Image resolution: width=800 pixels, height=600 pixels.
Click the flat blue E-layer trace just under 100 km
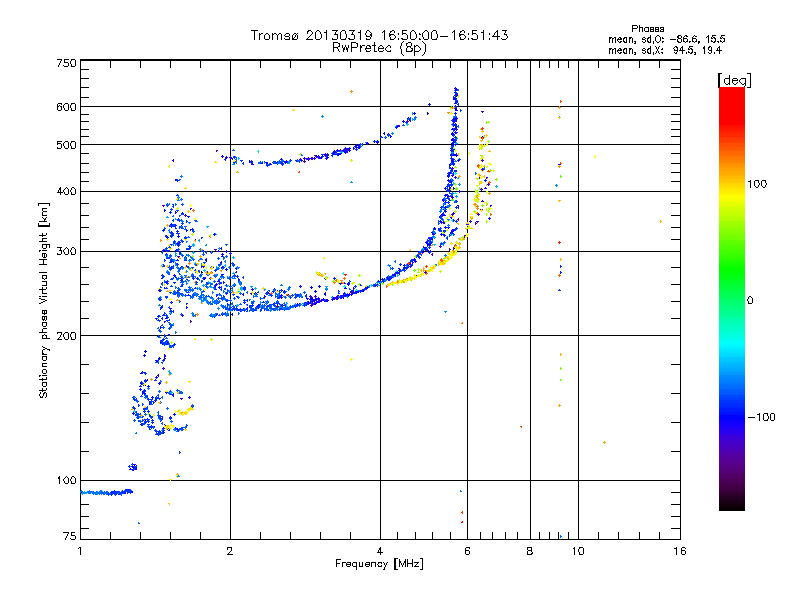point(107,492)
